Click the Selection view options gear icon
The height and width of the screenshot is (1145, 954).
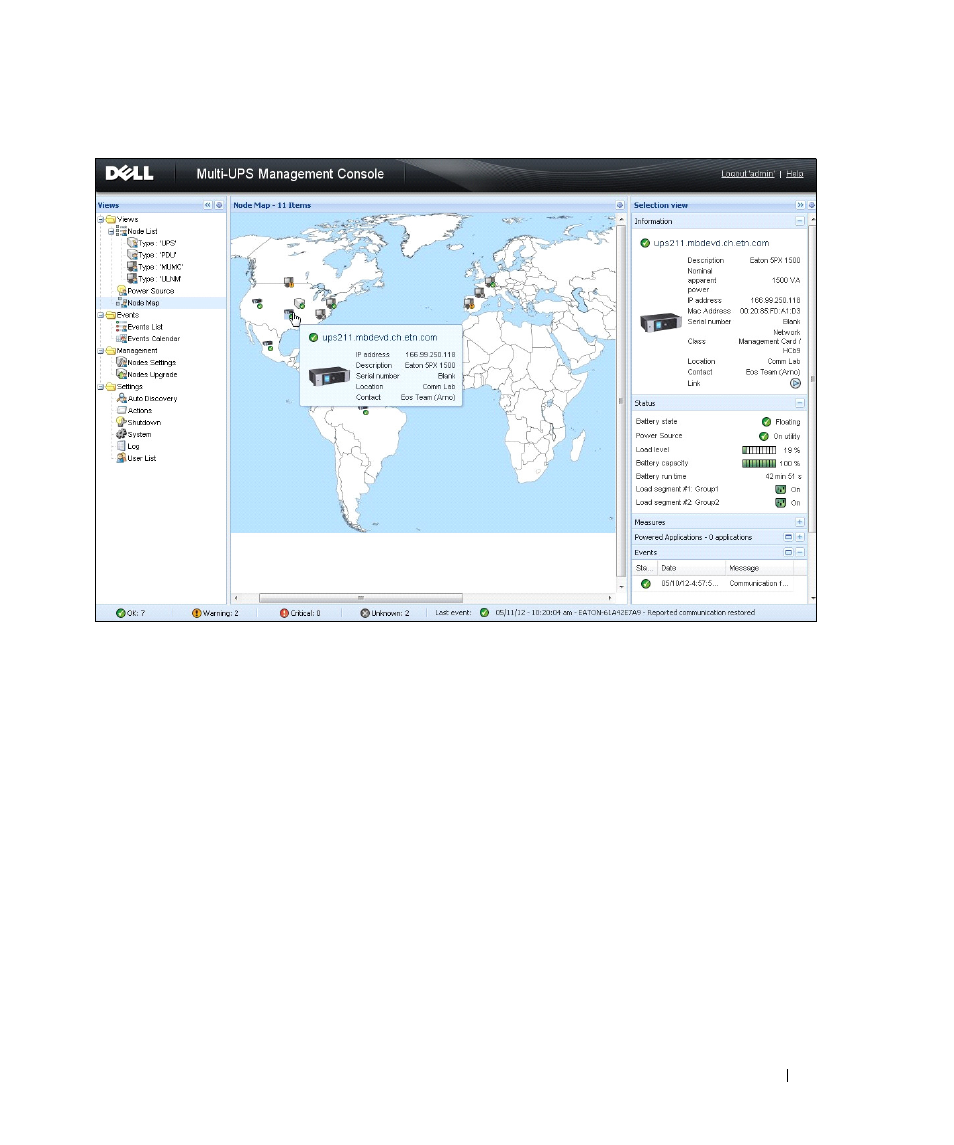(812, 205)
